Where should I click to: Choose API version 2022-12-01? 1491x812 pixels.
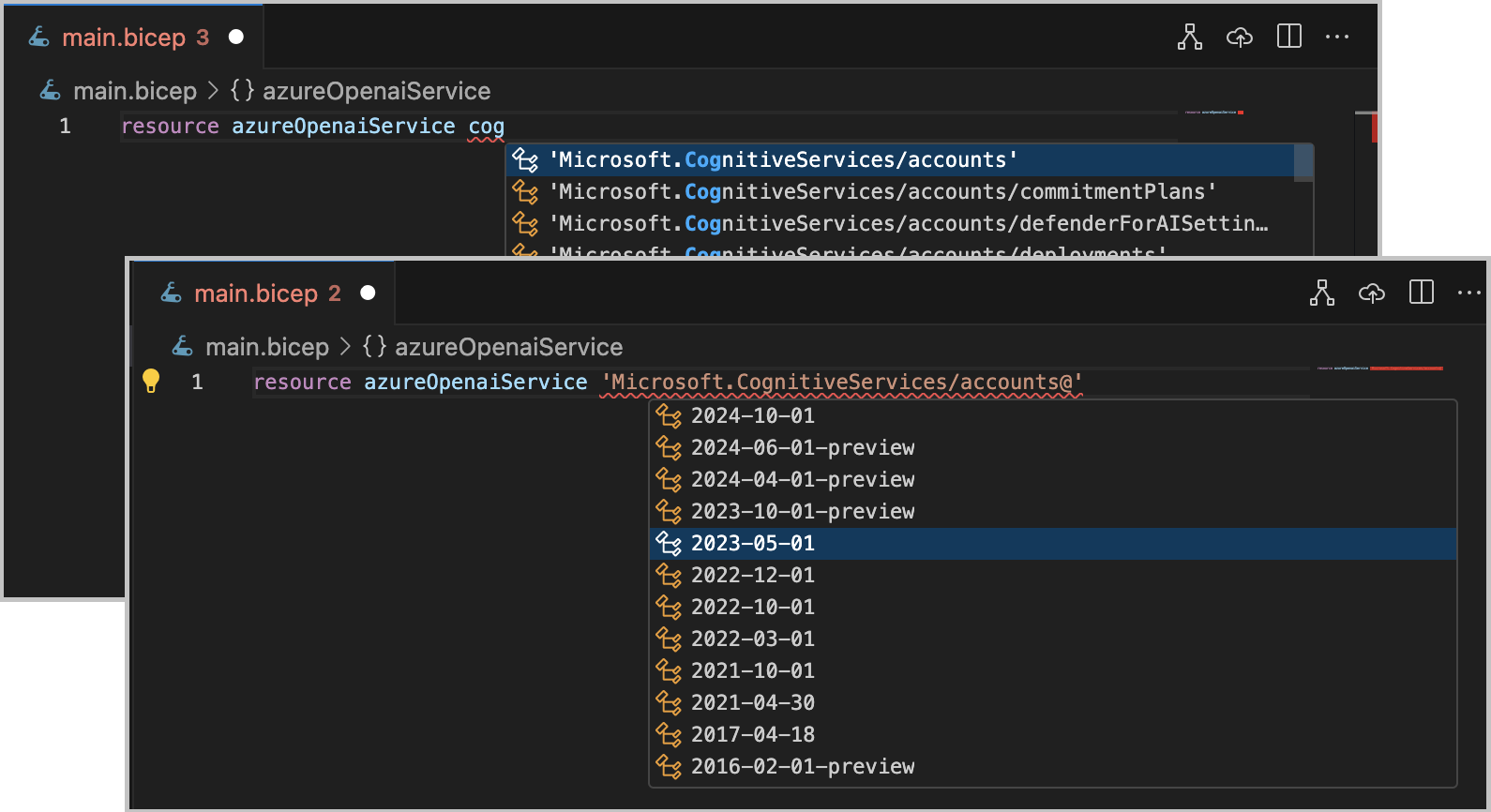tap(1053, 576)
